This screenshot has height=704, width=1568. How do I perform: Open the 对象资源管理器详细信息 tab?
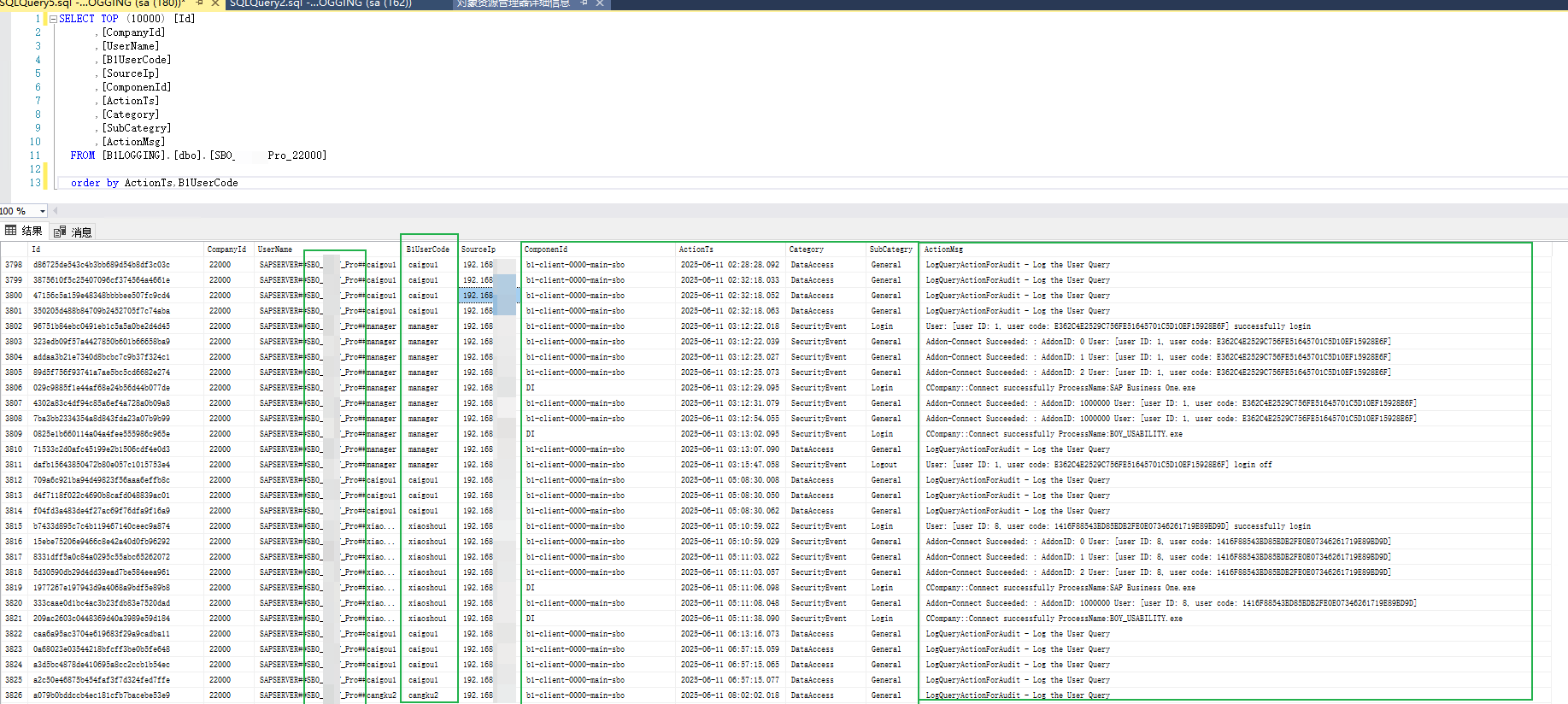(x=513, y=3)
